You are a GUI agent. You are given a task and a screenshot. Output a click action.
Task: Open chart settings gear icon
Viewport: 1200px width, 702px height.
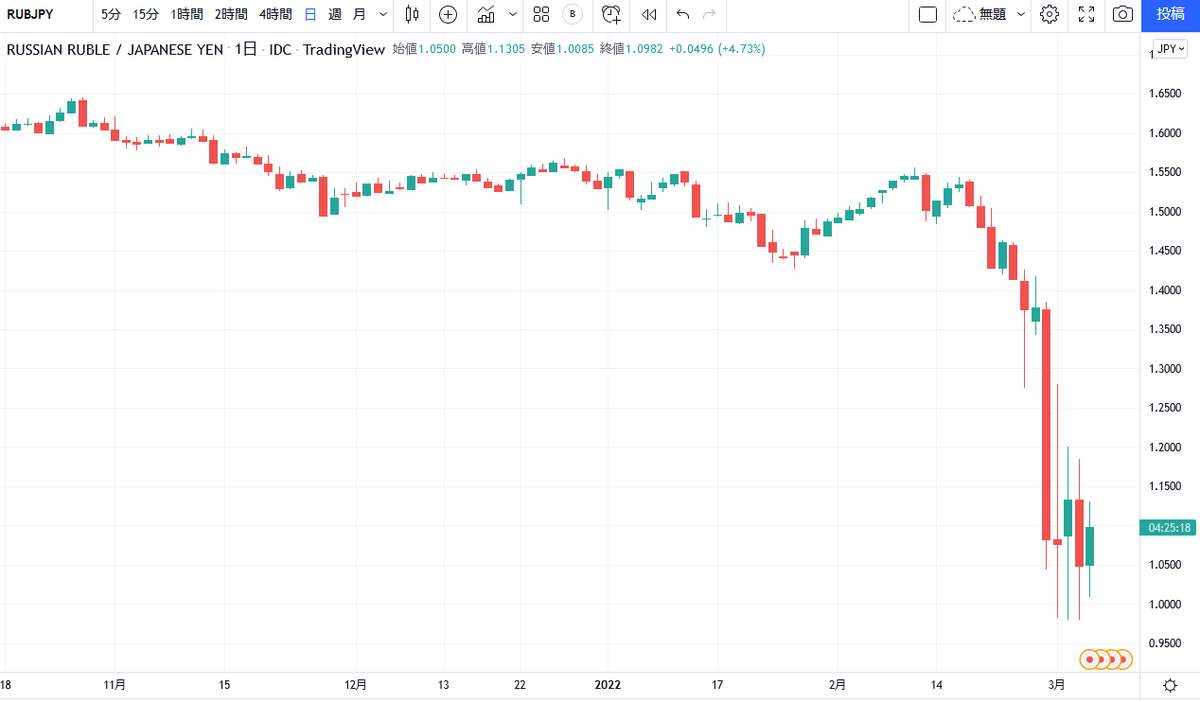point(1049,14)
